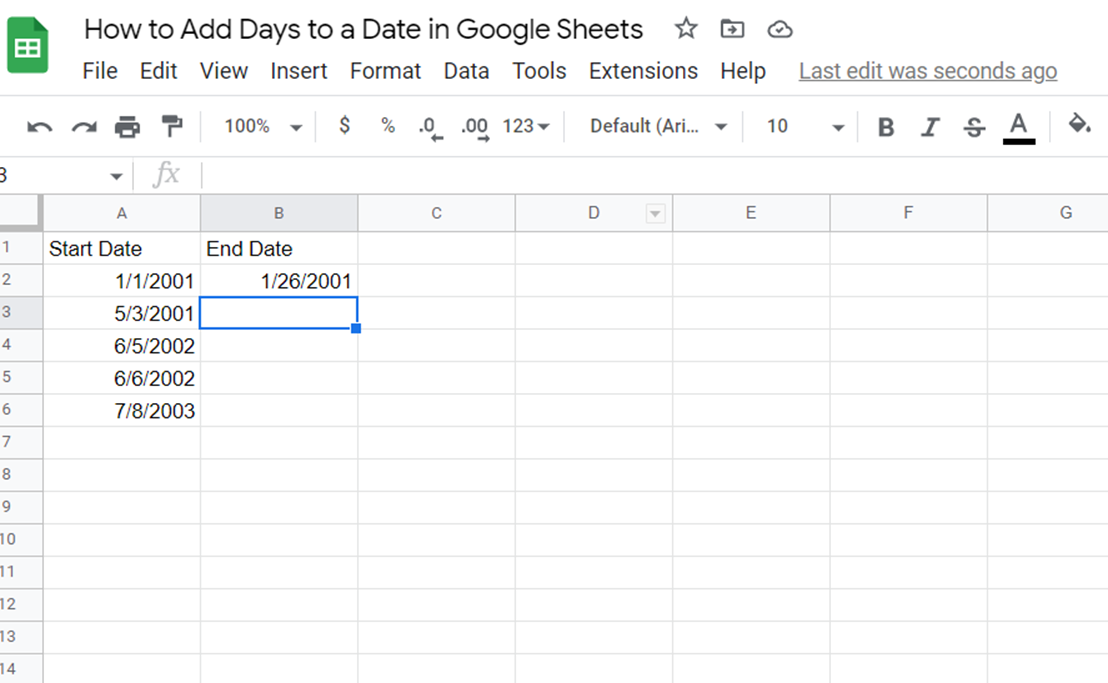Print the spreadsheet
The height and width of the screenshot is (683, 1108).
point(127,126)
